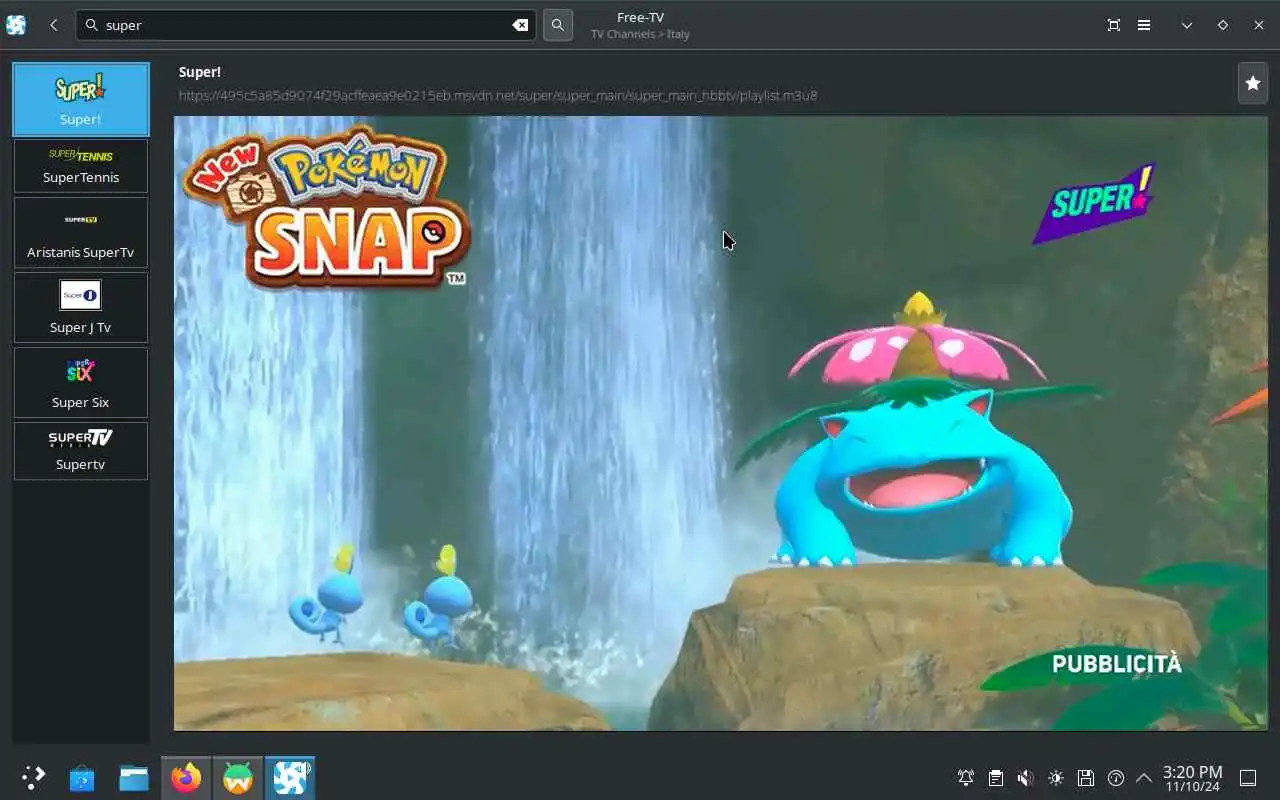This screenshot has width=1280, height=800.
Task: Select the Aristanis SuperTv channel
Action: coord(81,232)
